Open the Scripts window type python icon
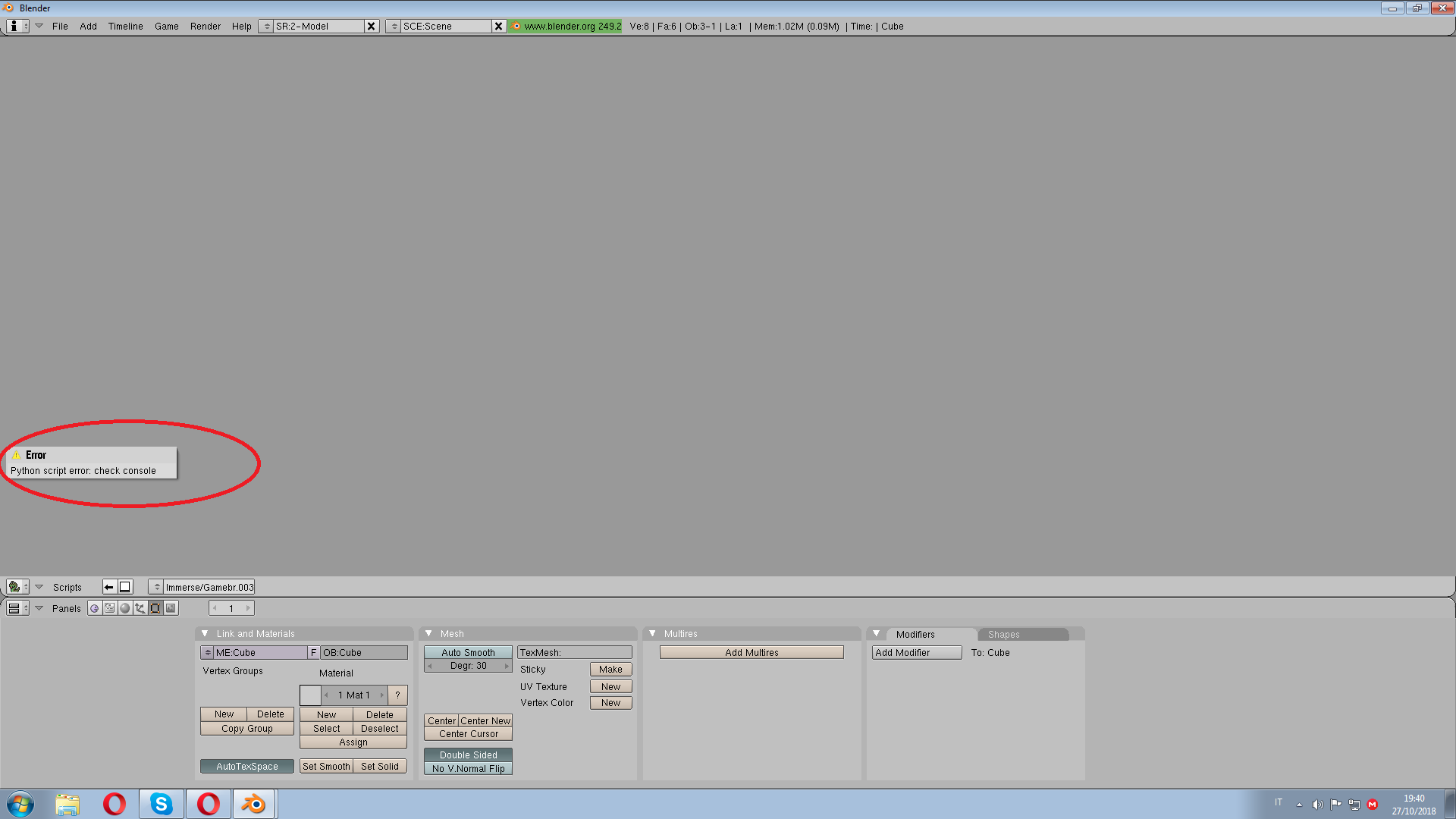 [17, 587]
